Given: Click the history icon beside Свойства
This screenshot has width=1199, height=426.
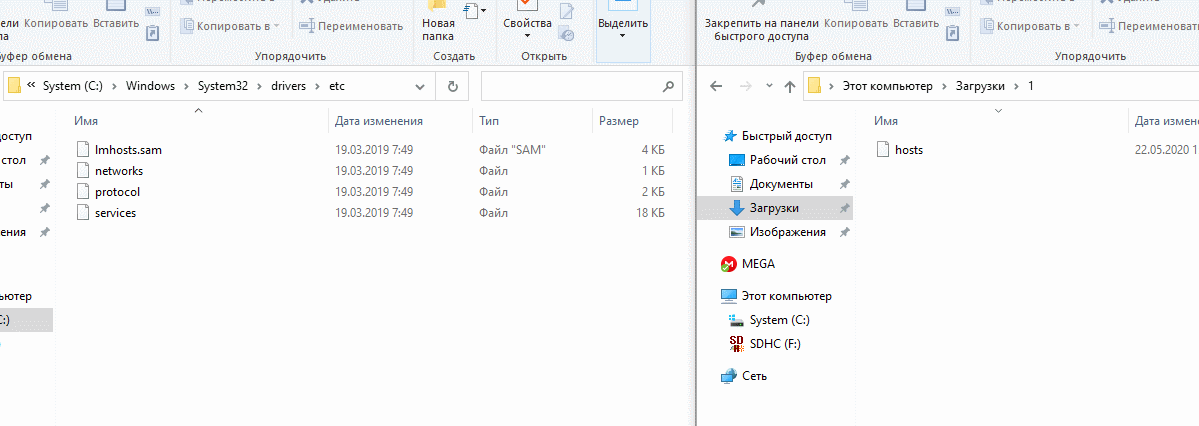Looking at the screenshot, I should coord(567,33).
